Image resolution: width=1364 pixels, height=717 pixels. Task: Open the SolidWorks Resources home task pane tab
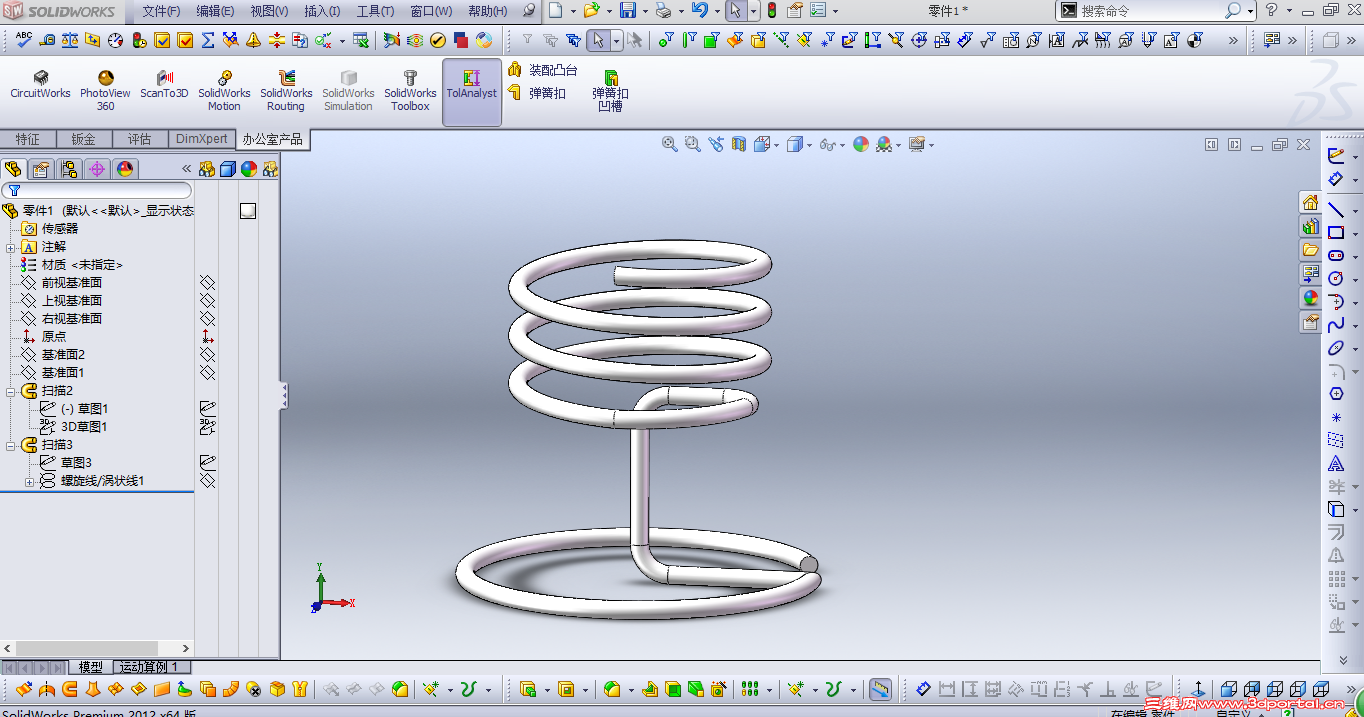coord(1310,203)
